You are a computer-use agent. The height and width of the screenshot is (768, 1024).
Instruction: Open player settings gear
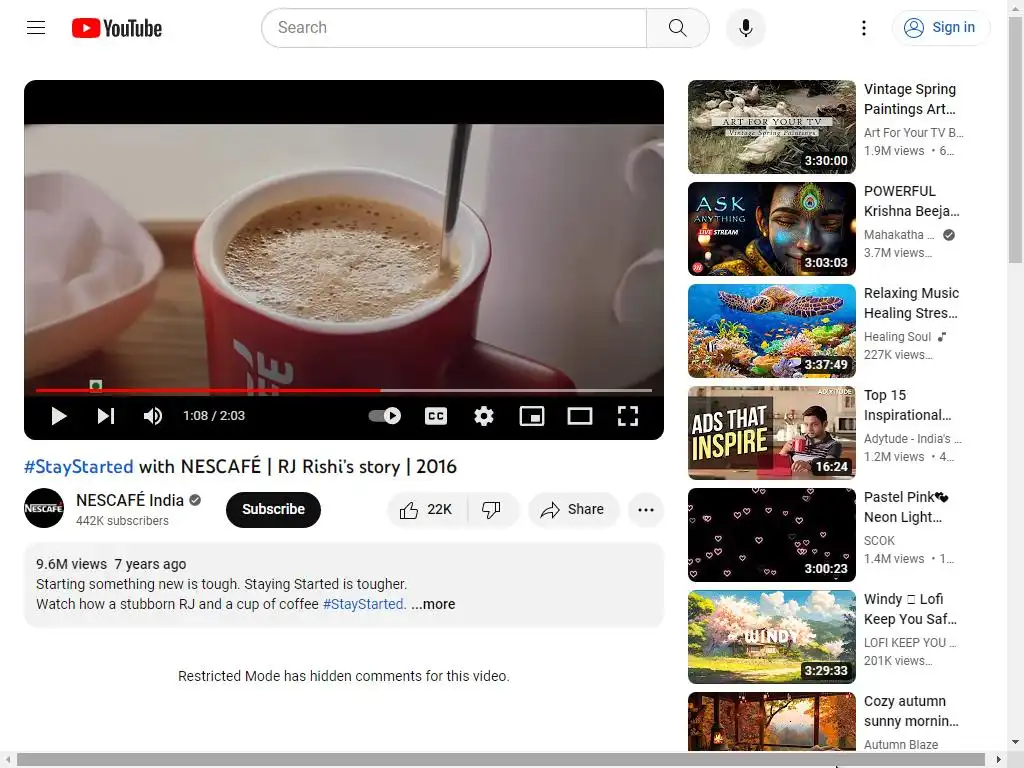click(484, 416)
